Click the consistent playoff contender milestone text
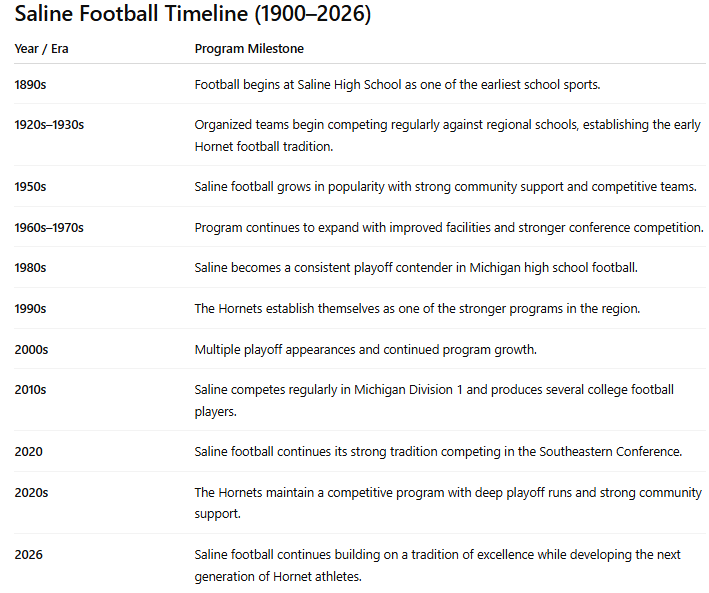 point(415,268)
